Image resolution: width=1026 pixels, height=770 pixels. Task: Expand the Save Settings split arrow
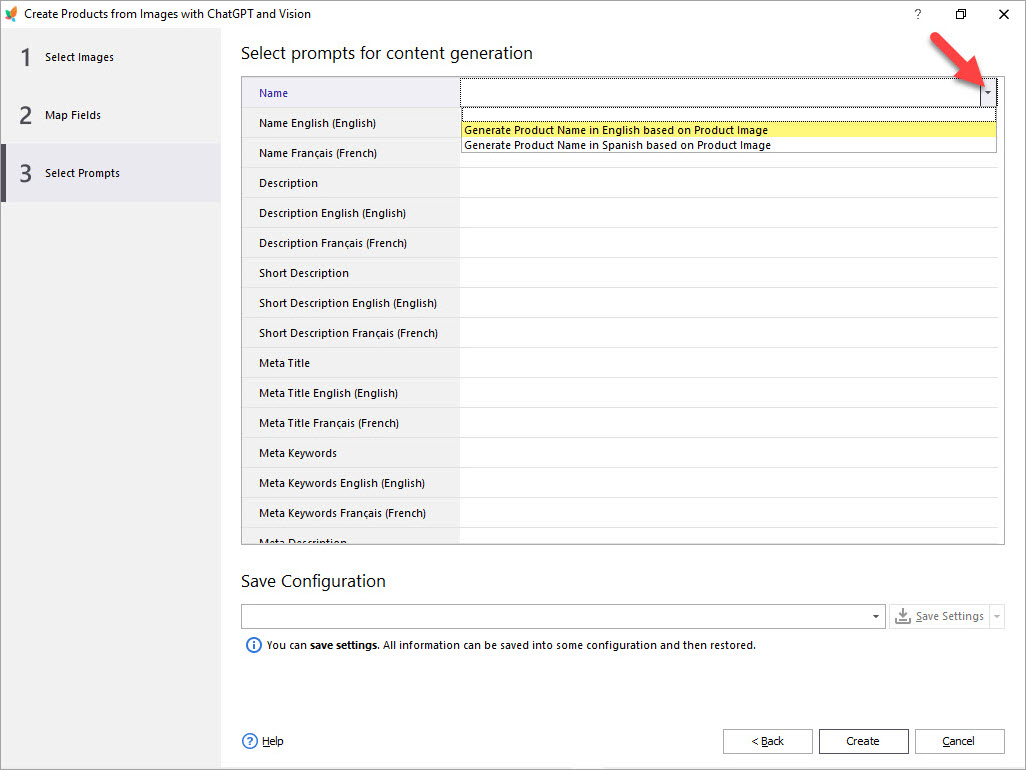997,616
